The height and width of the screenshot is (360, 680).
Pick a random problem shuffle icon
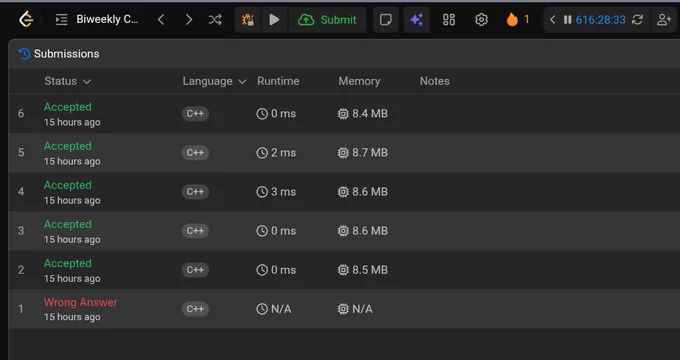pos(215,20)
